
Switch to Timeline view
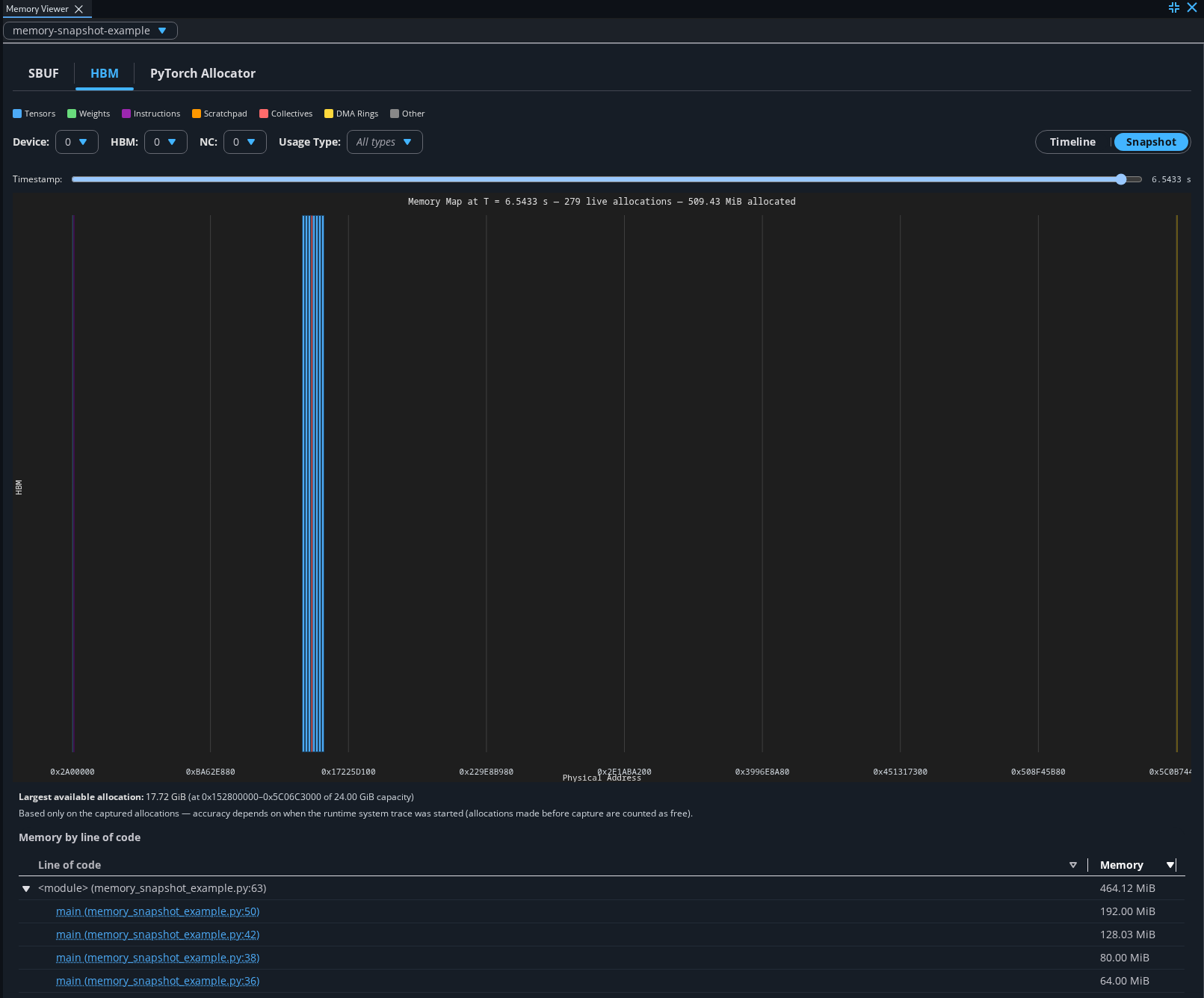pos(1072,142)
